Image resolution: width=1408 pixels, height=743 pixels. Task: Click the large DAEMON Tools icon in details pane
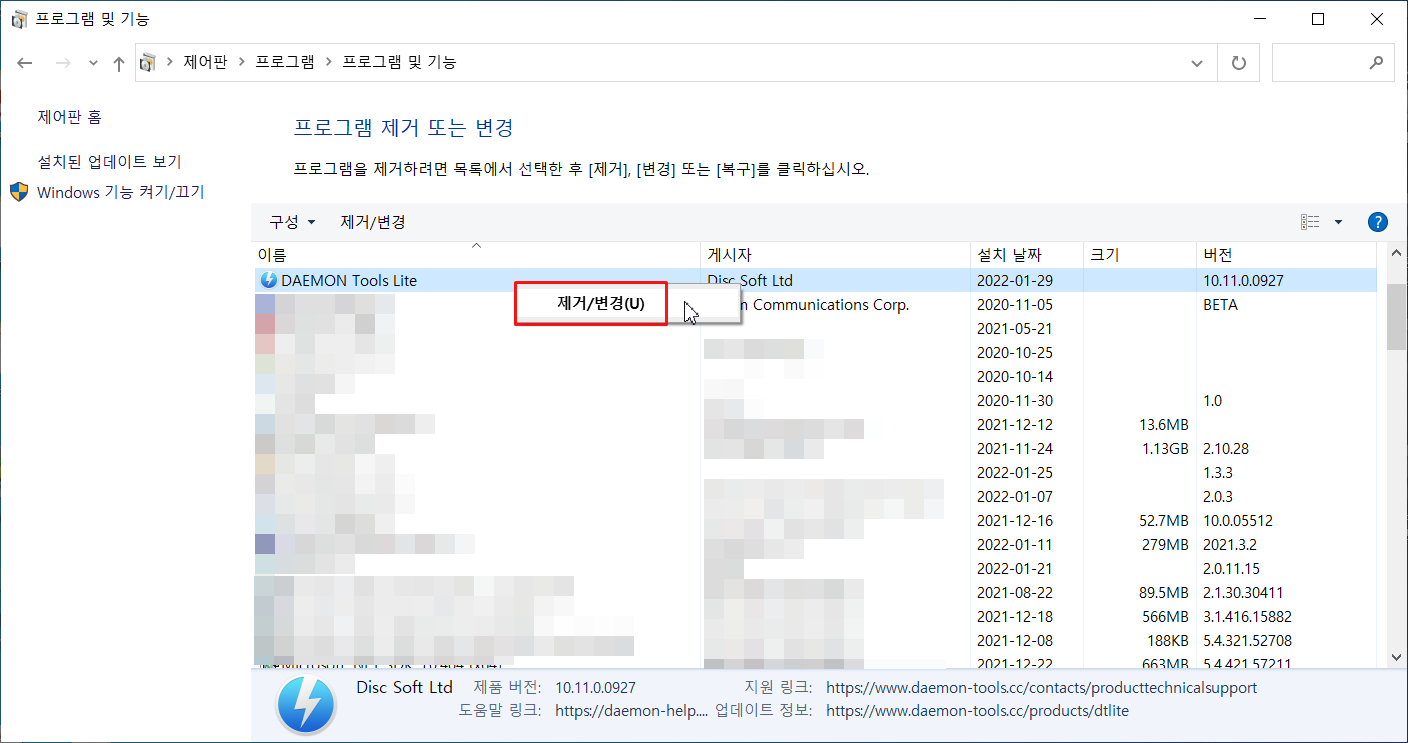(305, 705)
